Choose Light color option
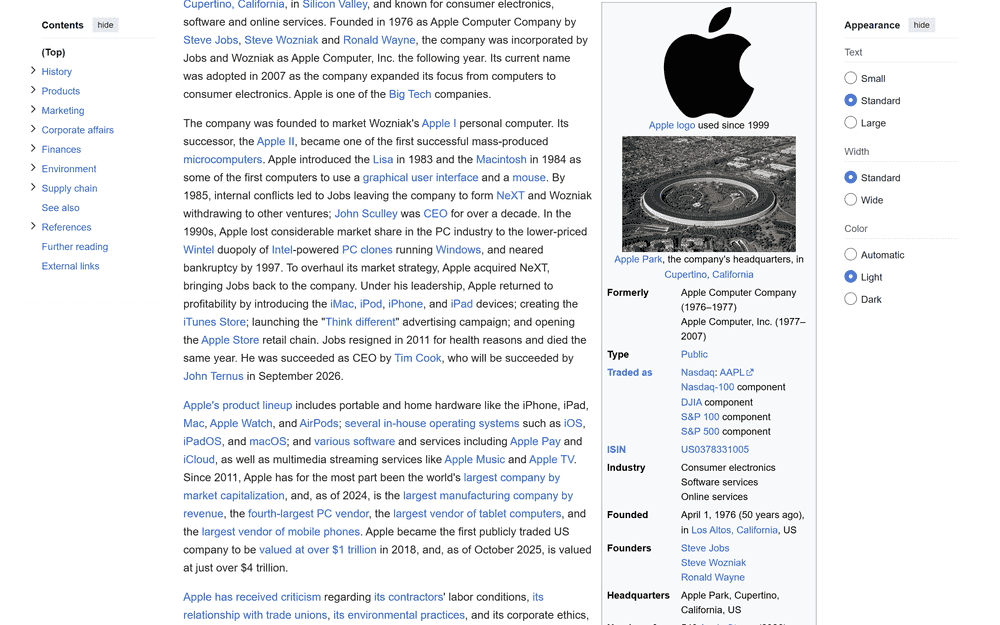 850,277
